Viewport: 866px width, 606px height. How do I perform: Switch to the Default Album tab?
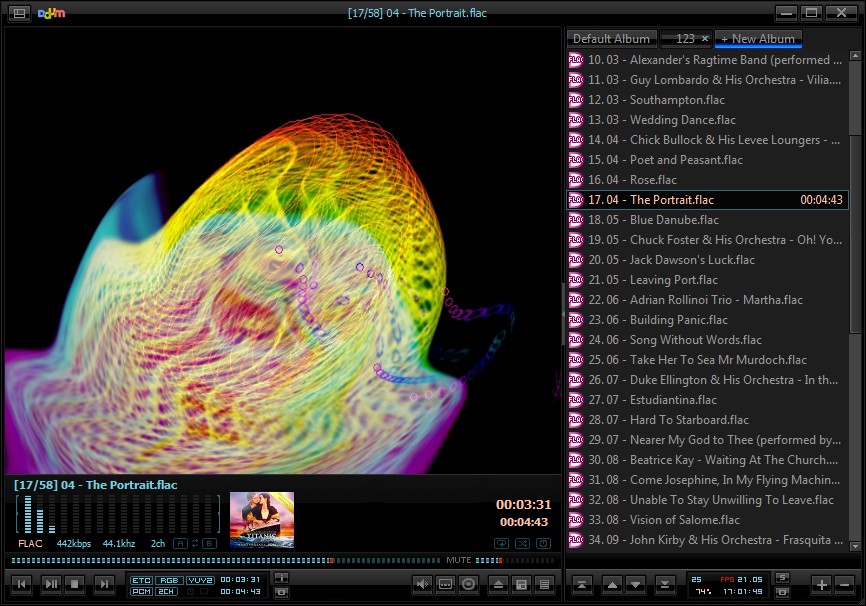tap(611, 39)
